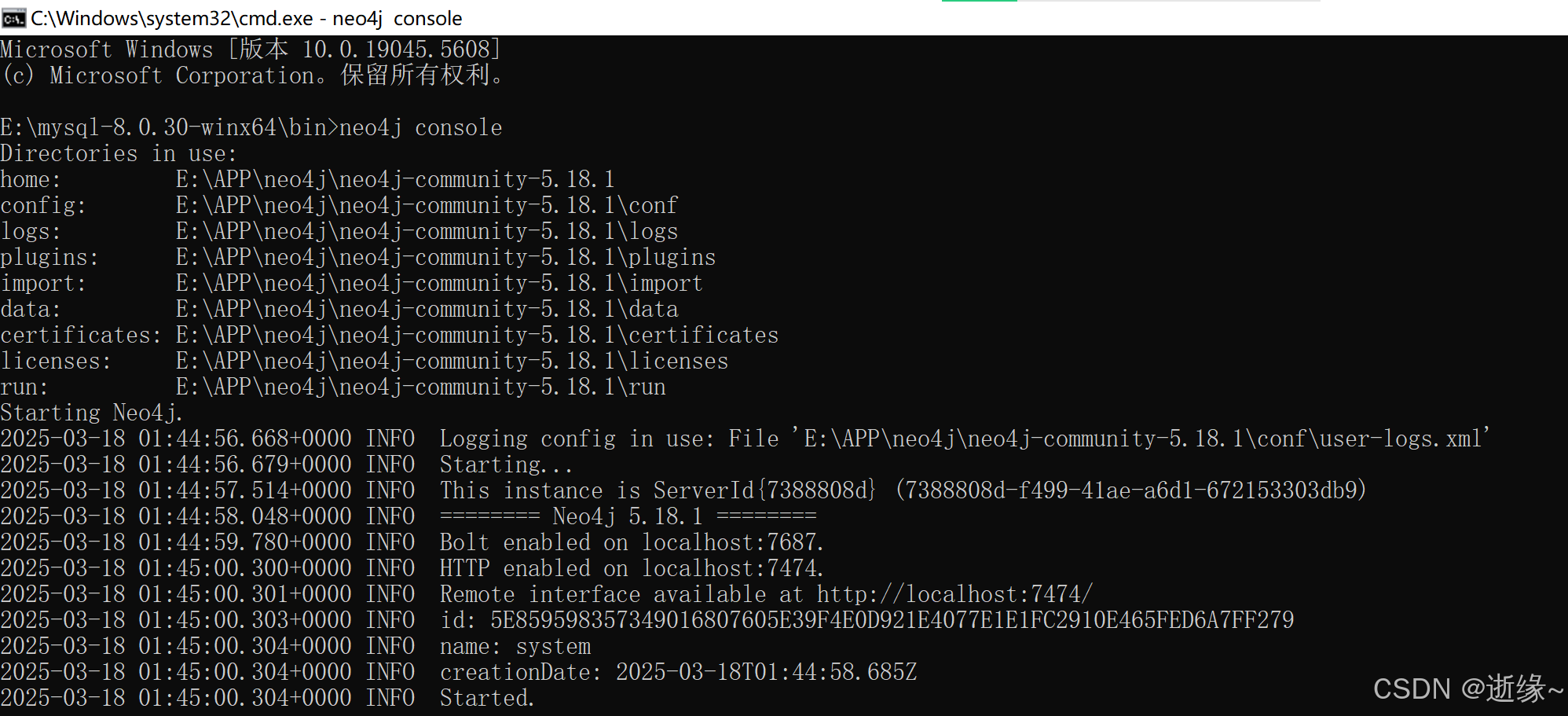The width and height of the screenshot is (1568, 716).
Task: Click the final 'Started.' log message
Action: click(487, 698)
